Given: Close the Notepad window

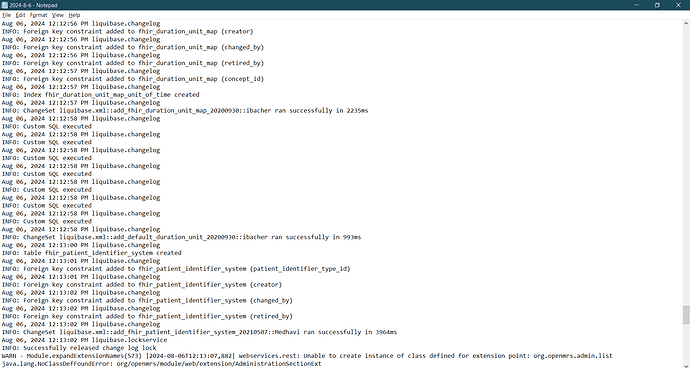Looking at the screenshot, I should click(678, 5).
